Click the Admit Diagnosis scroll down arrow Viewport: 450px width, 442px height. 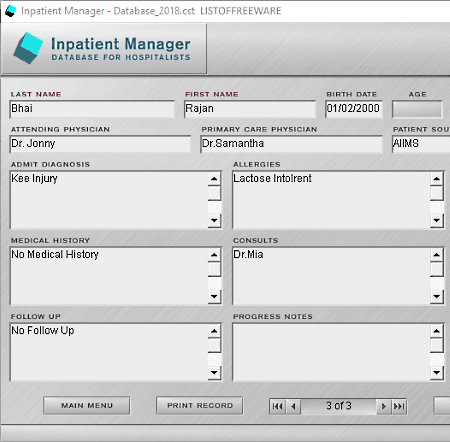click(x=214, y=220)
